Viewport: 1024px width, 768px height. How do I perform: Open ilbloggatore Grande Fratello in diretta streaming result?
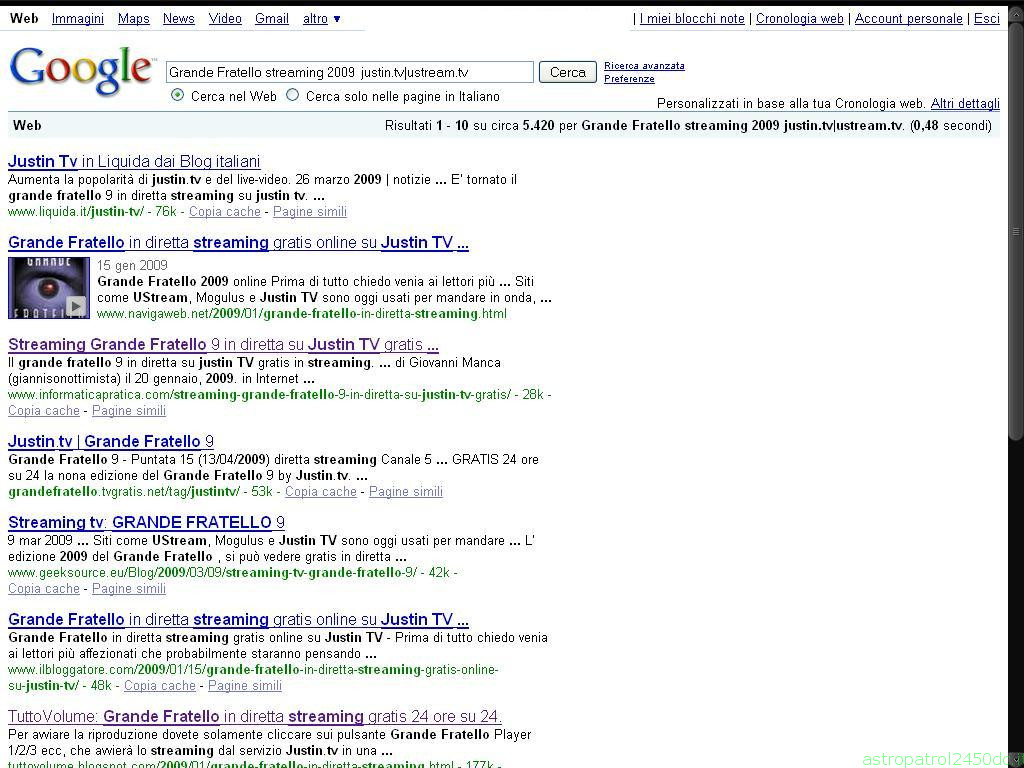click(x=238, y=619)
